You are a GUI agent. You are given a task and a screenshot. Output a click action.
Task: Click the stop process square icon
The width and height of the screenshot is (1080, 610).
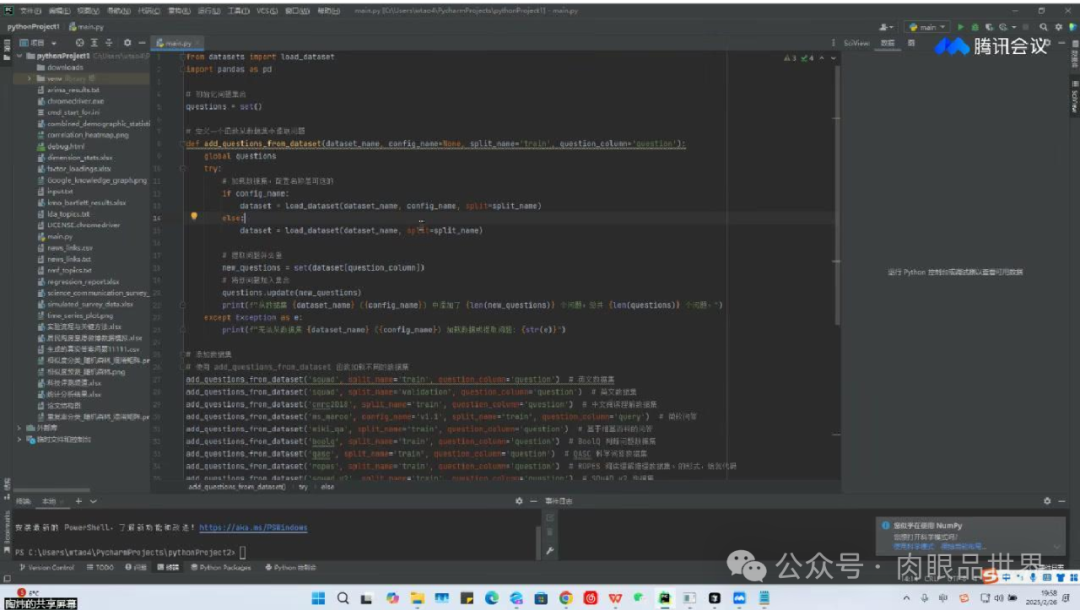pyautogui.click(x=1026, y=27)
